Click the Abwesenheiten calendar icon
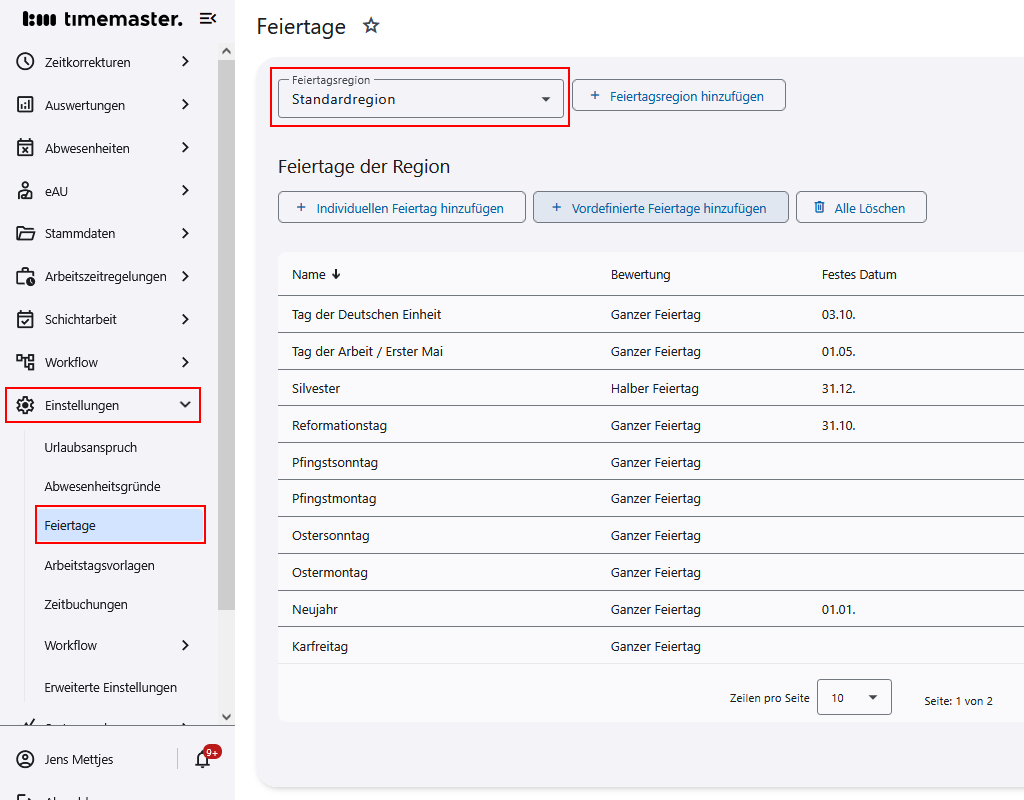The width and height of the screenshot is (1024, 800). click(26, 148)
